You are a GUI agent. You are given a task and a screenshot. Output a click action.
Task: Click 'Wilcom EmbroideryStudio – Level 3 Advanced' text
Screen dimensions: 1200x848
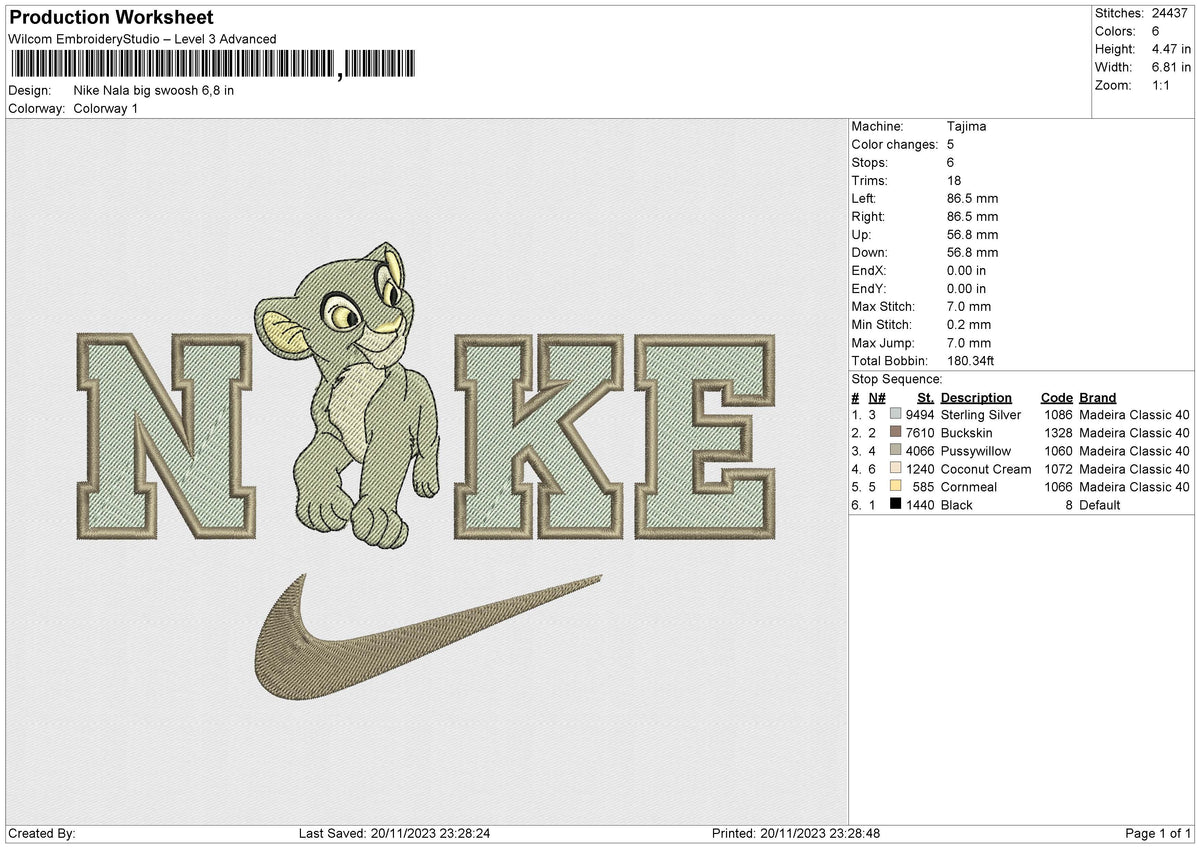142,39
